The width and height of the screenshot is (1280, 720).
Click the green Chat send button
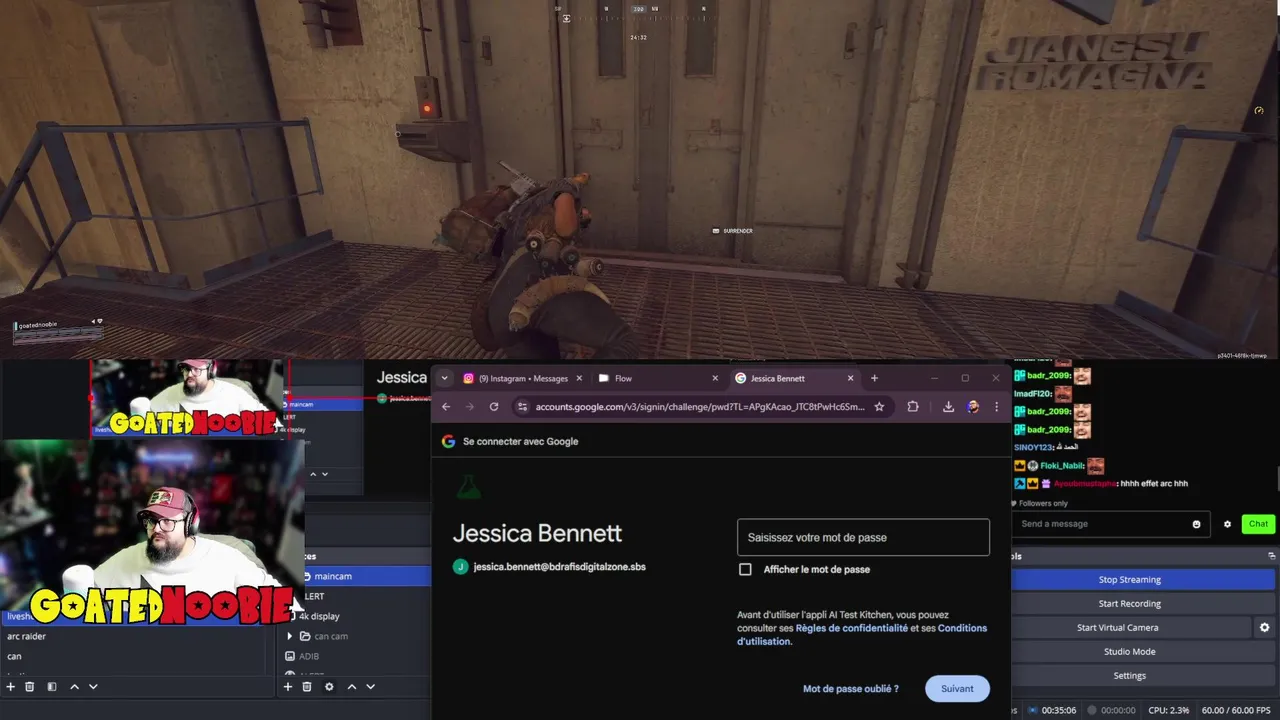[x=1258, y=524]
